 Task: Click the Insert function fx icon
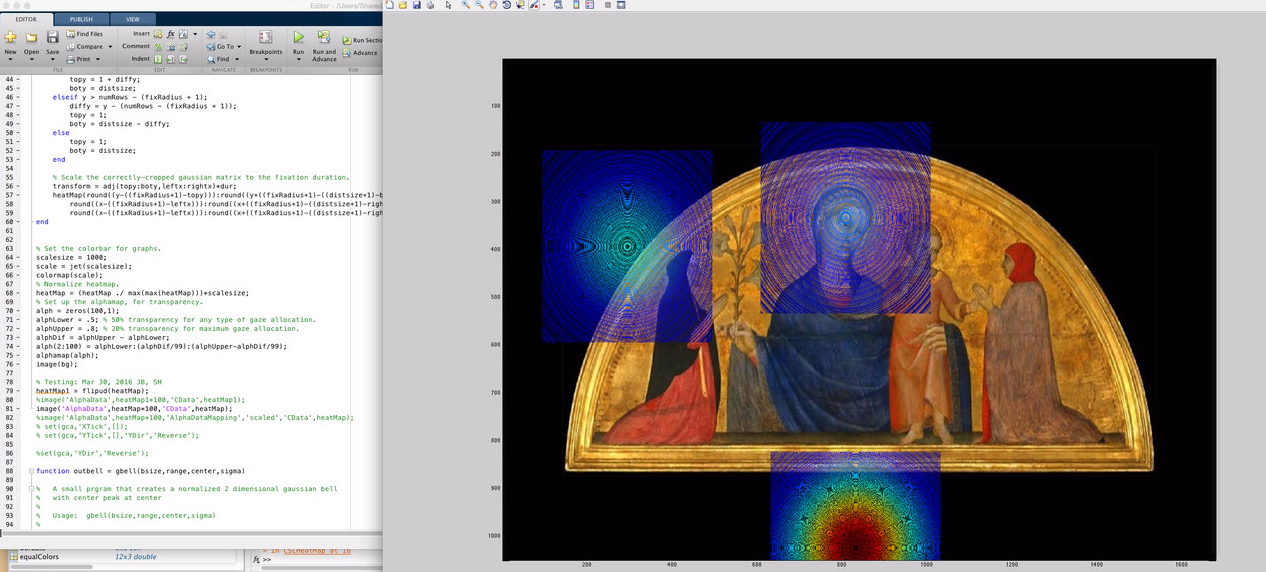pyautogui.click(x=171, y=34)
